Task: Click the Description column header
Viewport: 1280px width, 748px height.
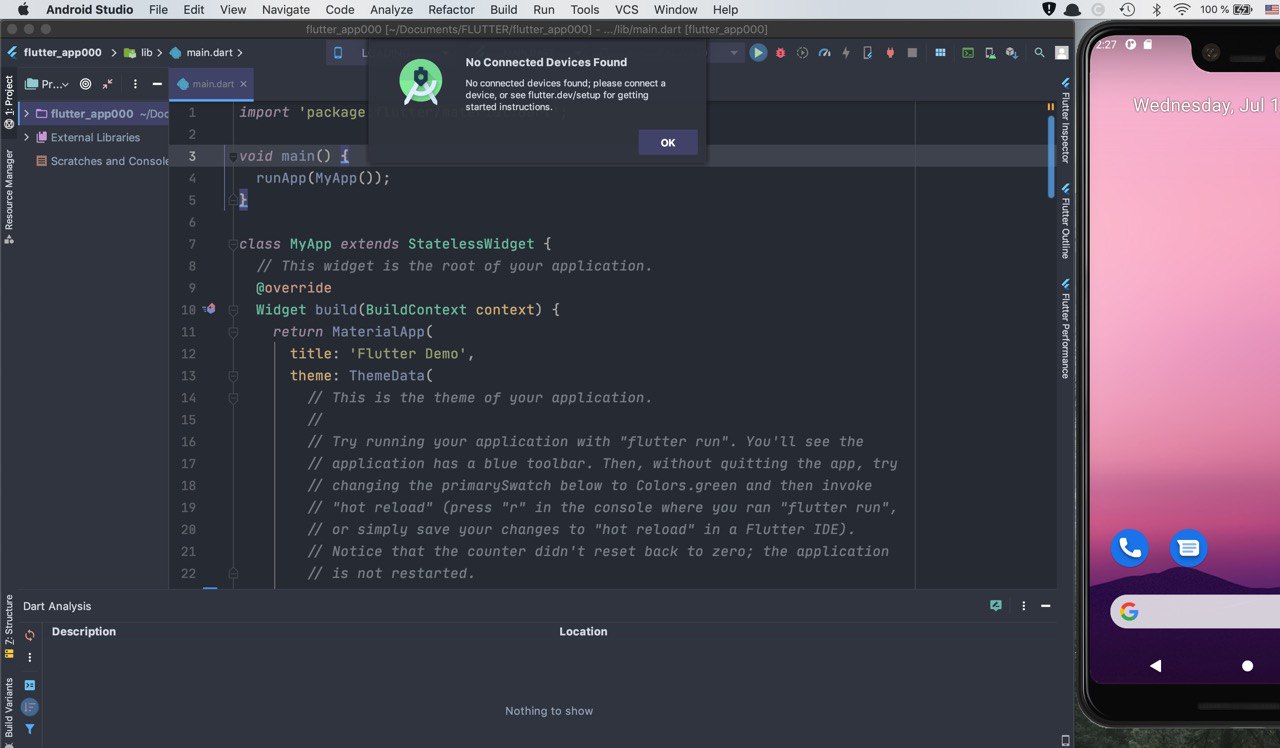Action: [84, 631]
